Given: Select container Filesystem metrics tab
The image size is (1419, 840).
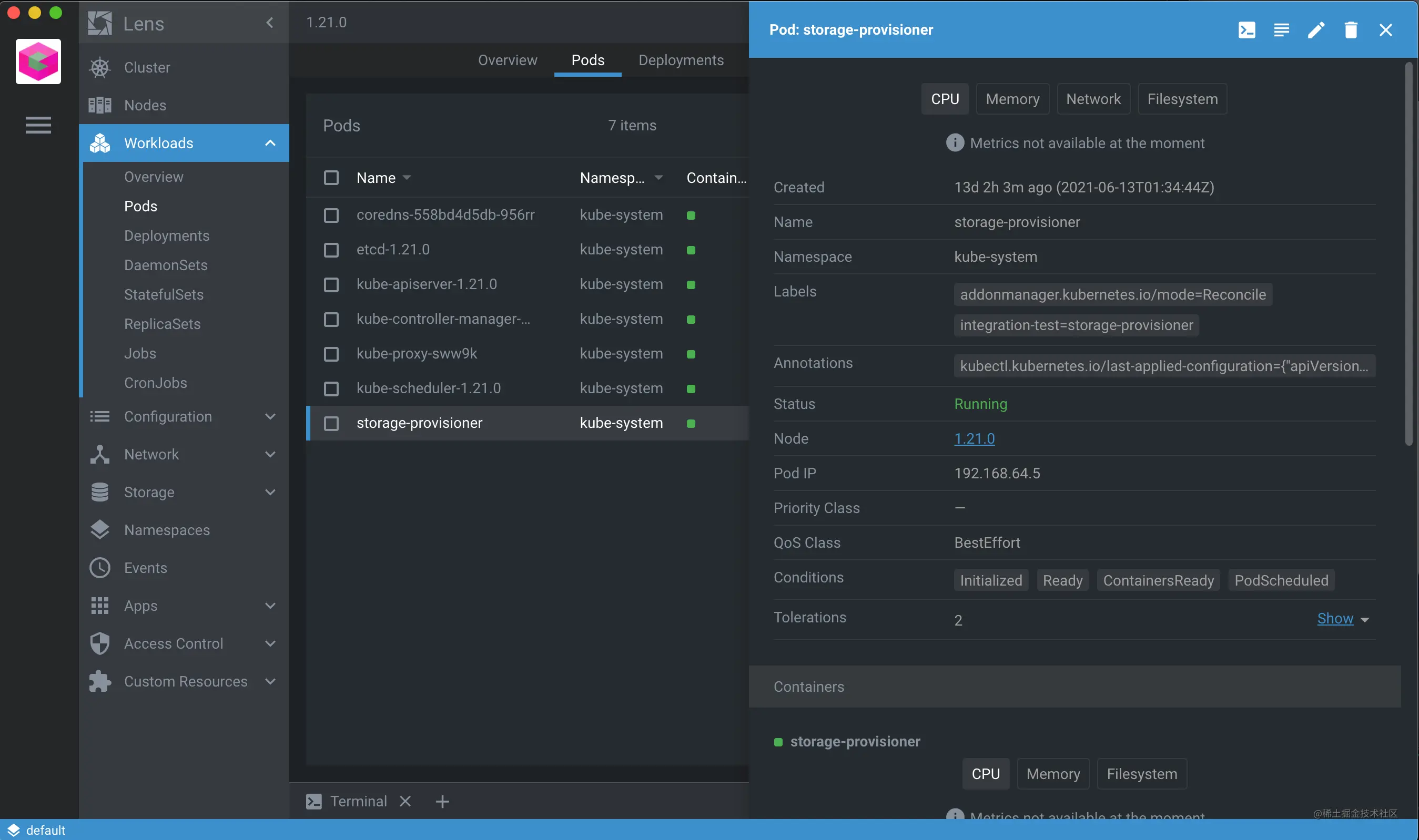Looking at the screenshot, I should (x=1141, y=774).
